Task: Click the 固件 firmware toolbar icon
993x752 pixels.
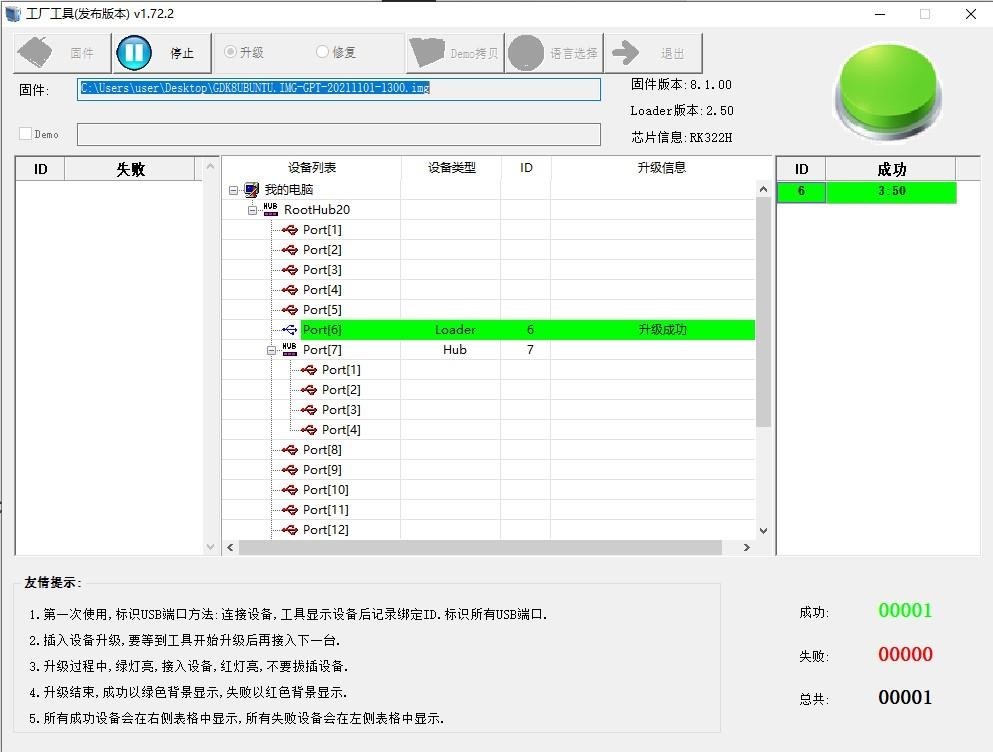Action: click(x=37, y=53)
